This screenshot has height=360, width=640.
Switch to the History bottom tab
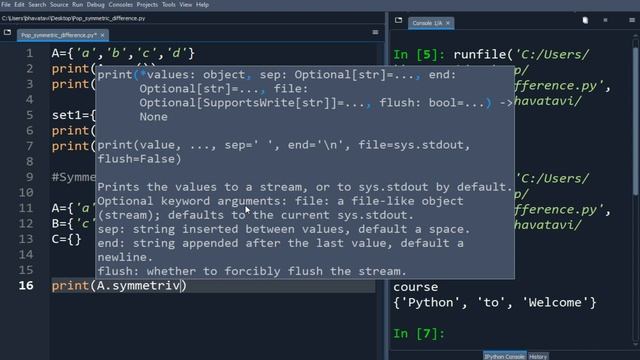(538, 356)
